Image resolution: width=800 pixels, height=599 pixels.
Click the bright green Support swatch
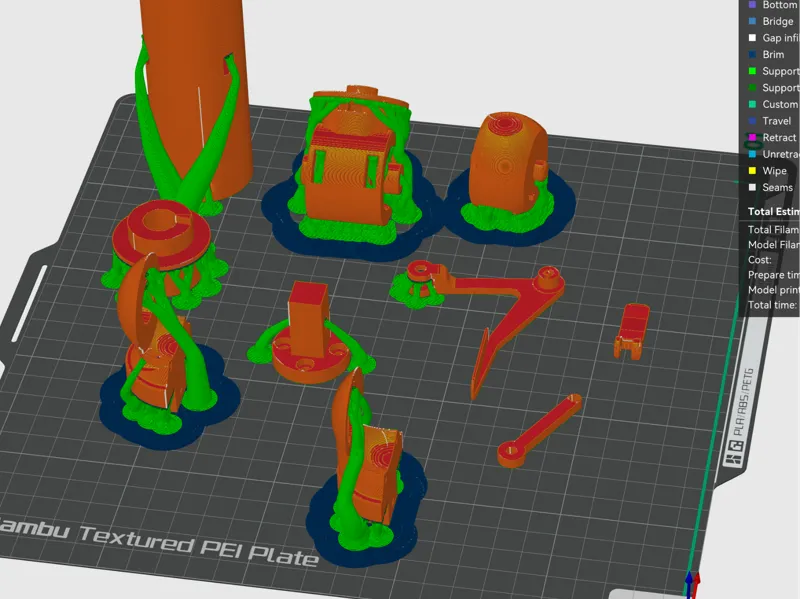tap(752, 71)
